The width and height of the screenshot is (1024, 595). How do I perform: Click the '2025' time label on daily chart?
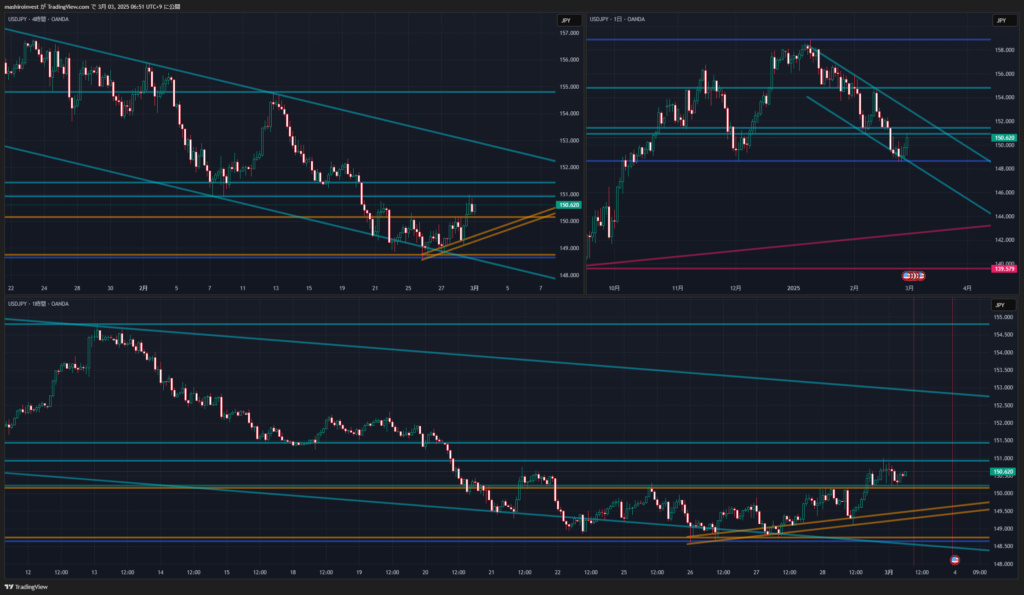[793, 288]
